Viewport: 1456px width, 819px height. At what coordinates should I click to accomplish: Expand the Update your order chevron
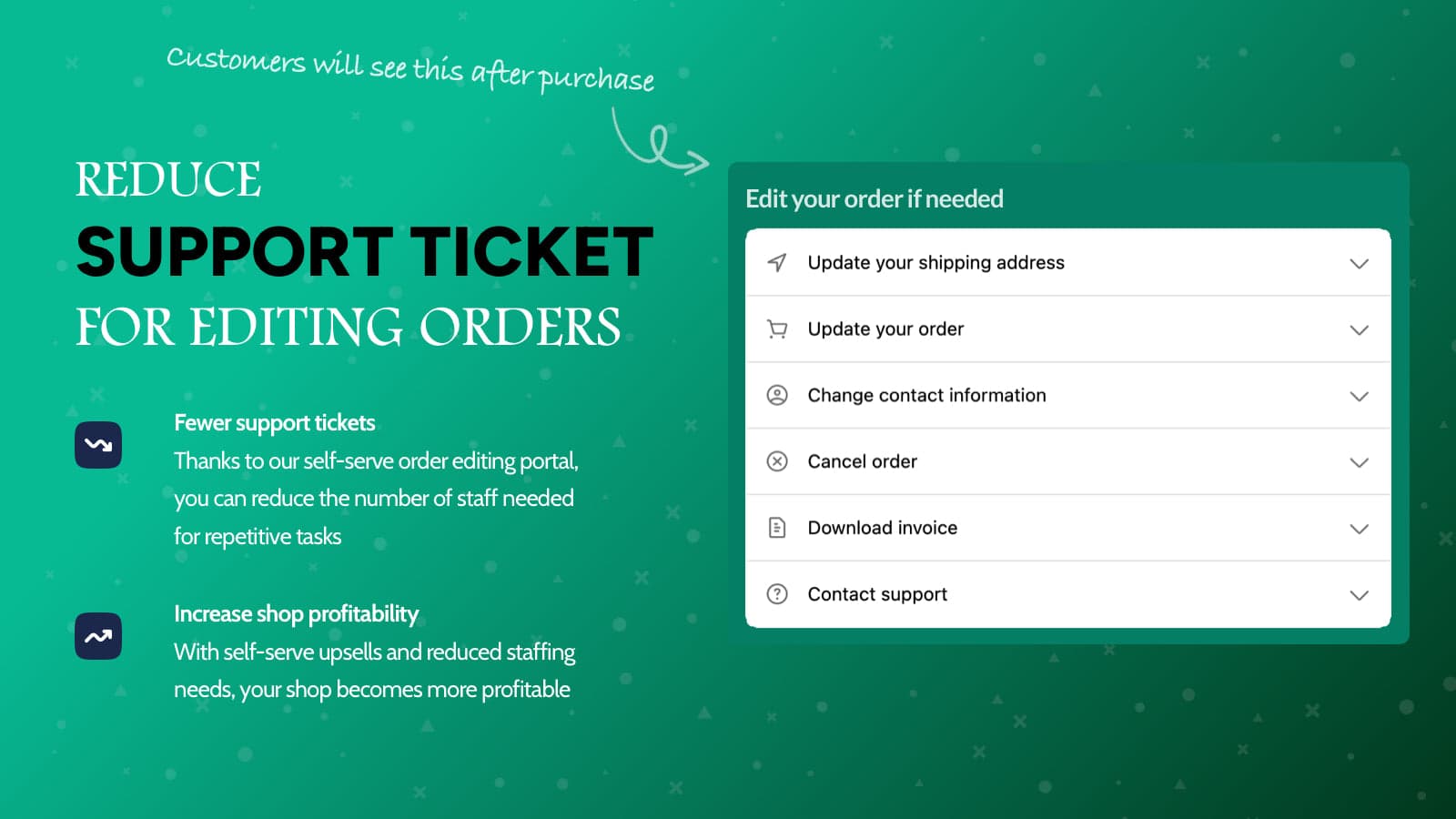tap(1359, 330)
